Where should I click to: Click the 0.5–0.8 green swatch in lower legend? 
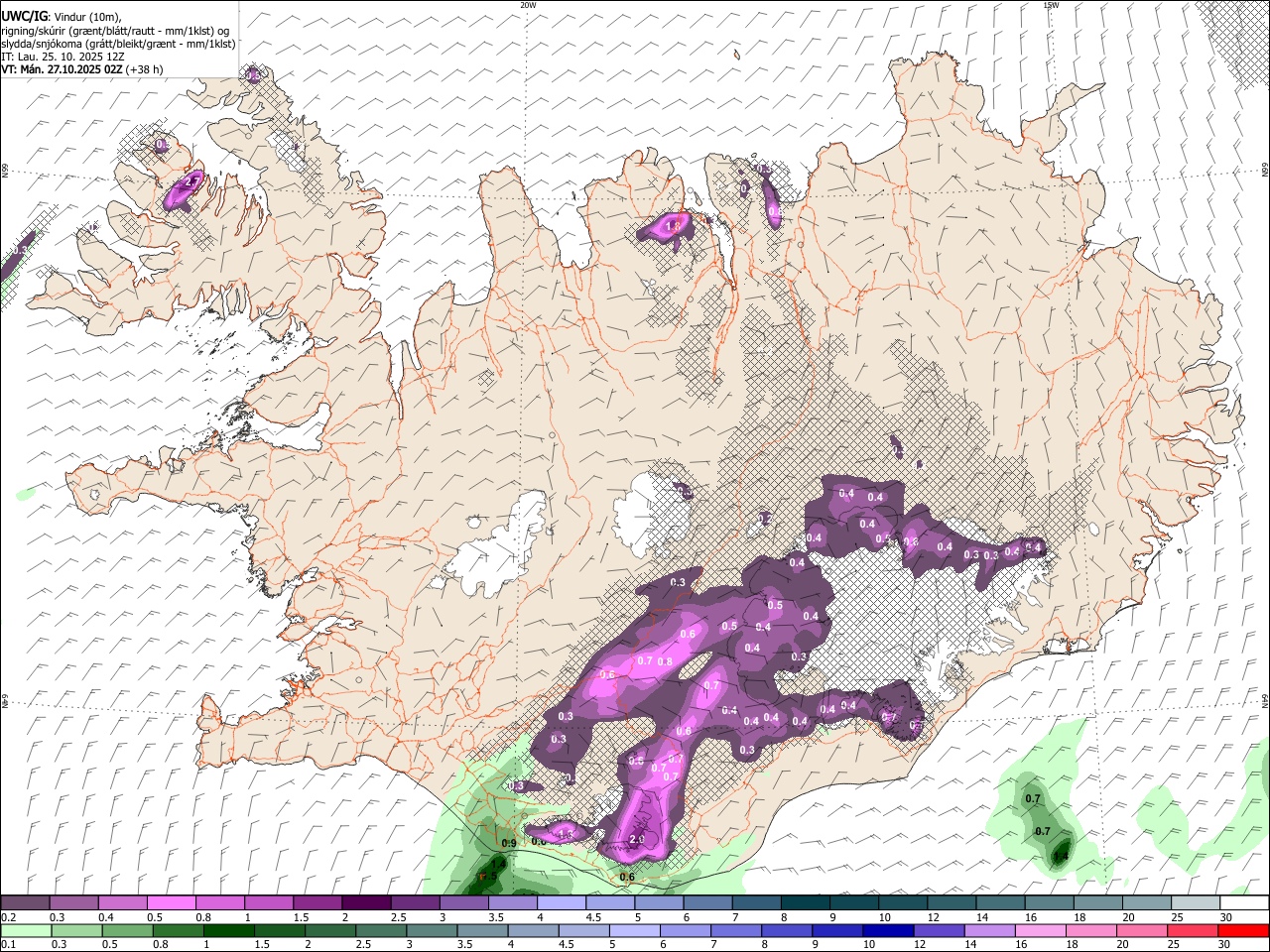(x=127, y=931)
